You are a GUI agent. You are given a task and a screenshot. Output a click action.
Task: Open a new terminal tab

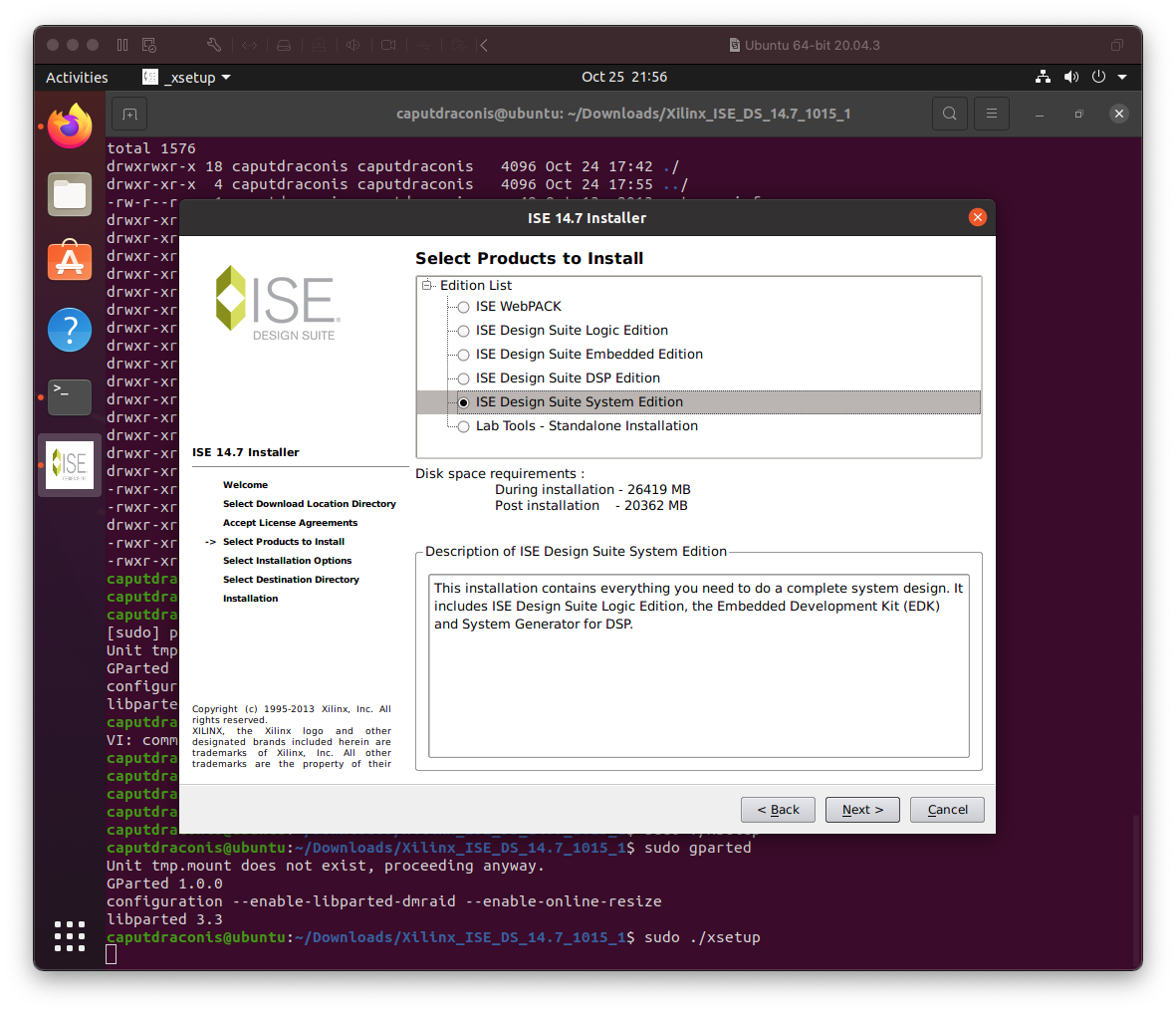129,114
